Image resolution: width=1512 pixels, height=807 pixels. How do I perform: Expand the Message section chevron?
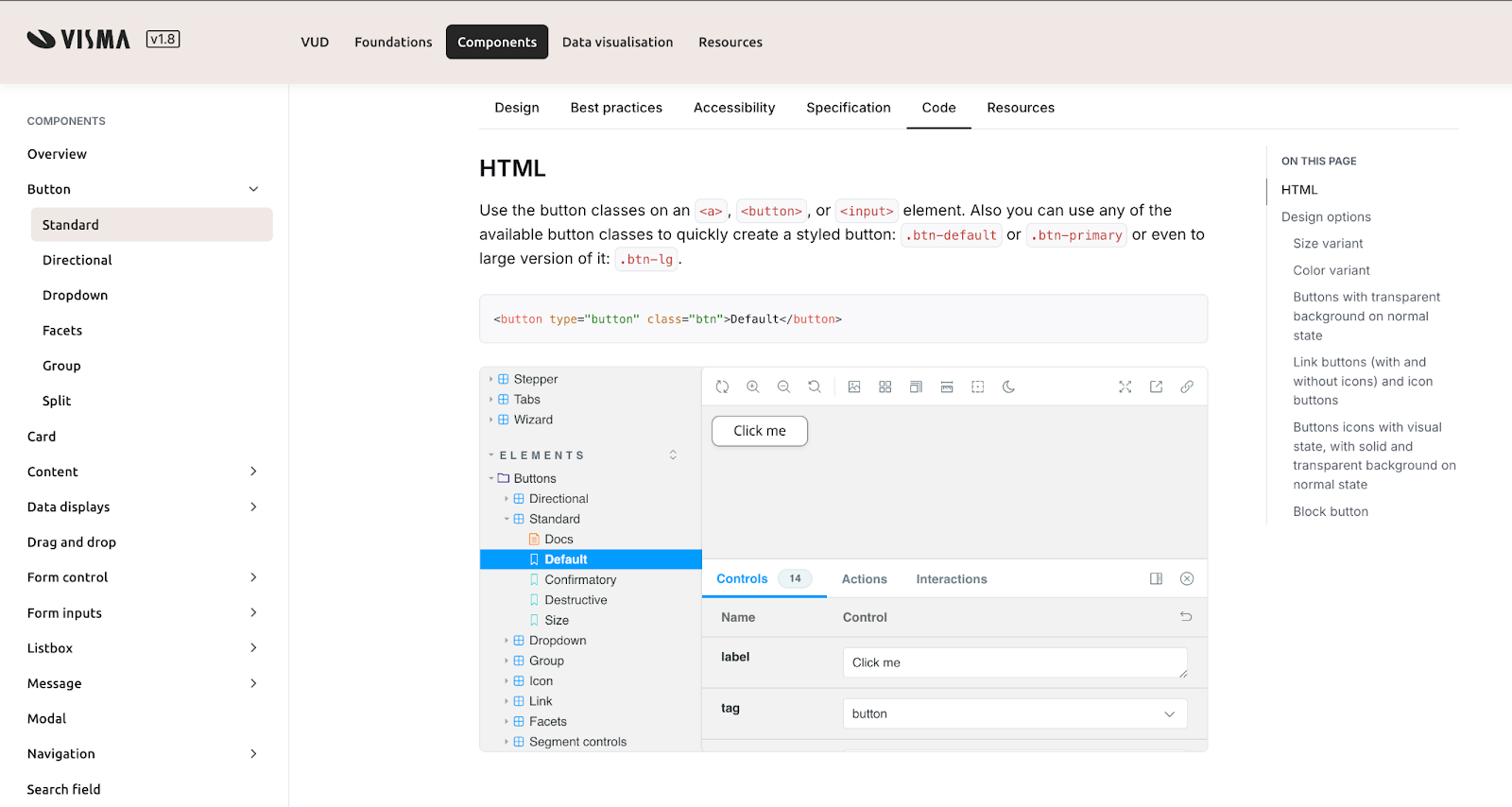[x=253, y=683]
